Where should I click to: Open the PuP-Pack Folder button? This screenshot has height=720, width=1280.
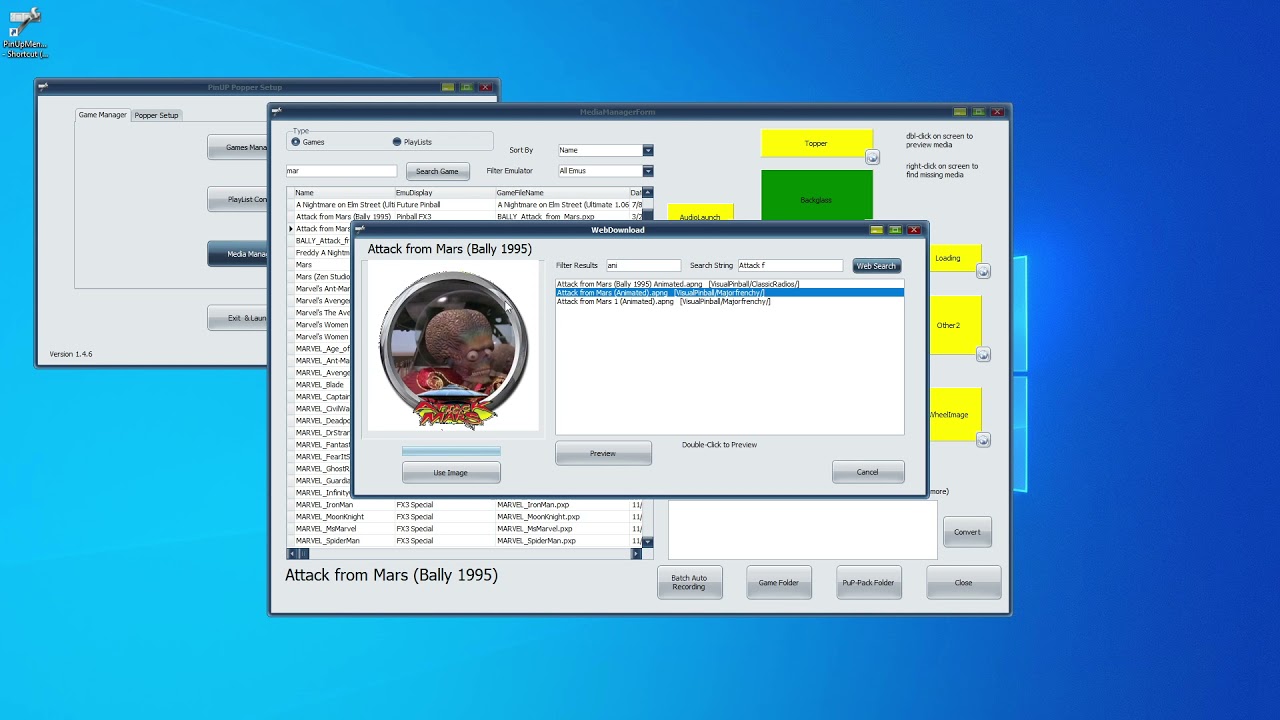point(869,583)
